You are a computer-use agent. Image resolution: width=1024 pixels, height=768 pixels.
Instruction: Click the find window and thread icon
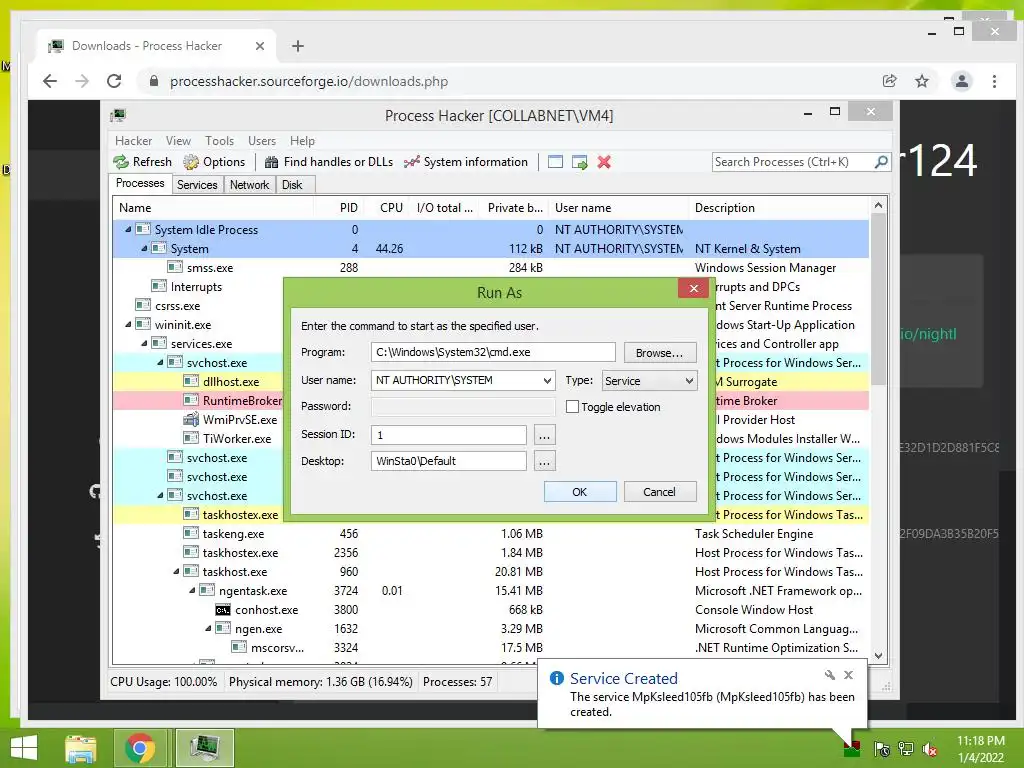[579, 162]
